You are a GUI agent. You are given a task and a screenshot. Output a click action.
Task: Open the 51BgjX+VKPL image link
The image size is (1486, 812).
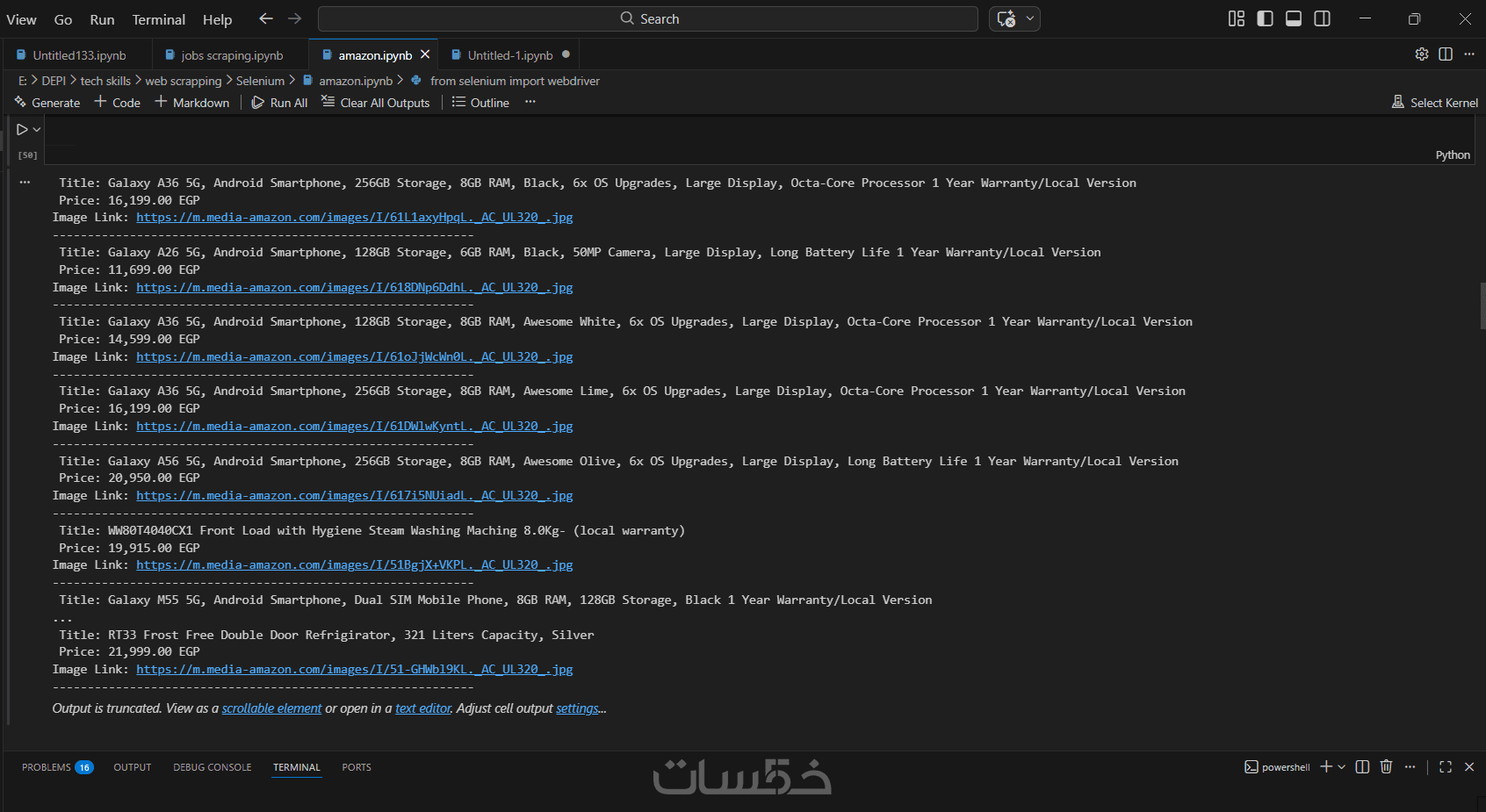coord(354,564)
